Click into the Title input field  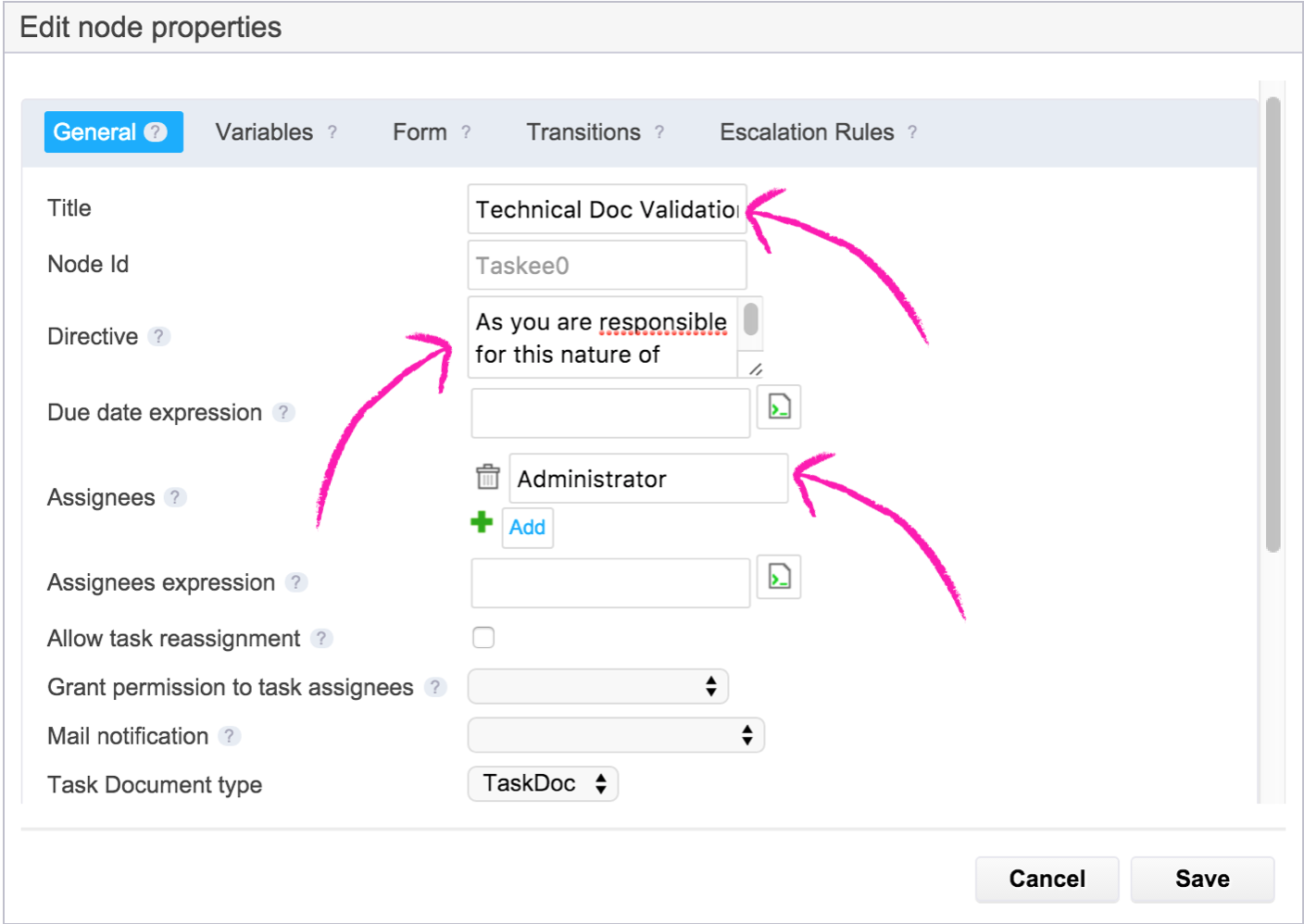tap(607, 209)
